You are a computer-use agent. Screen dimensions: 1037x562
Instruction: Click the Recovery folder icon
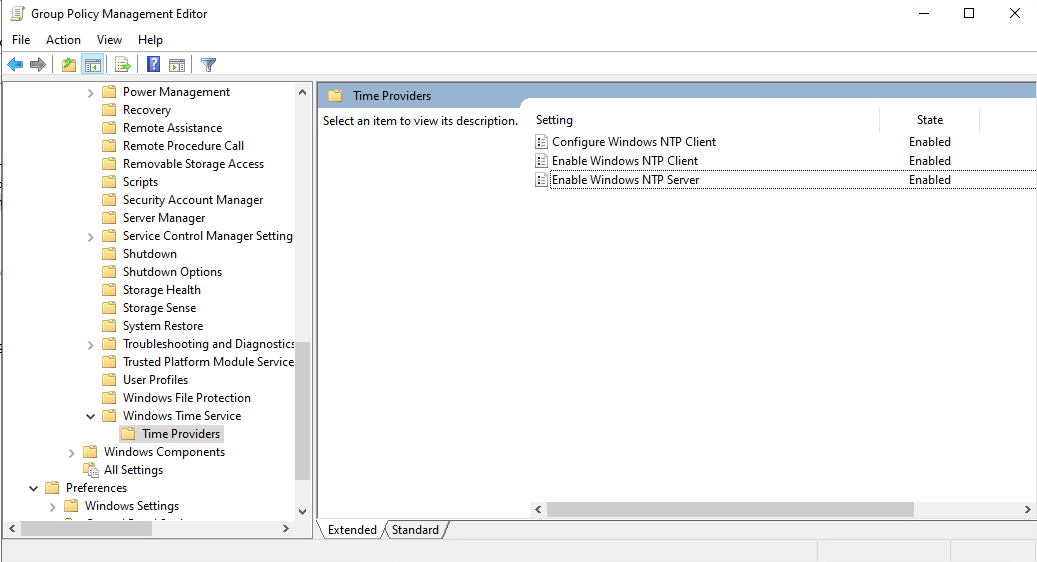pyautogui.click(x=109, y=110)
